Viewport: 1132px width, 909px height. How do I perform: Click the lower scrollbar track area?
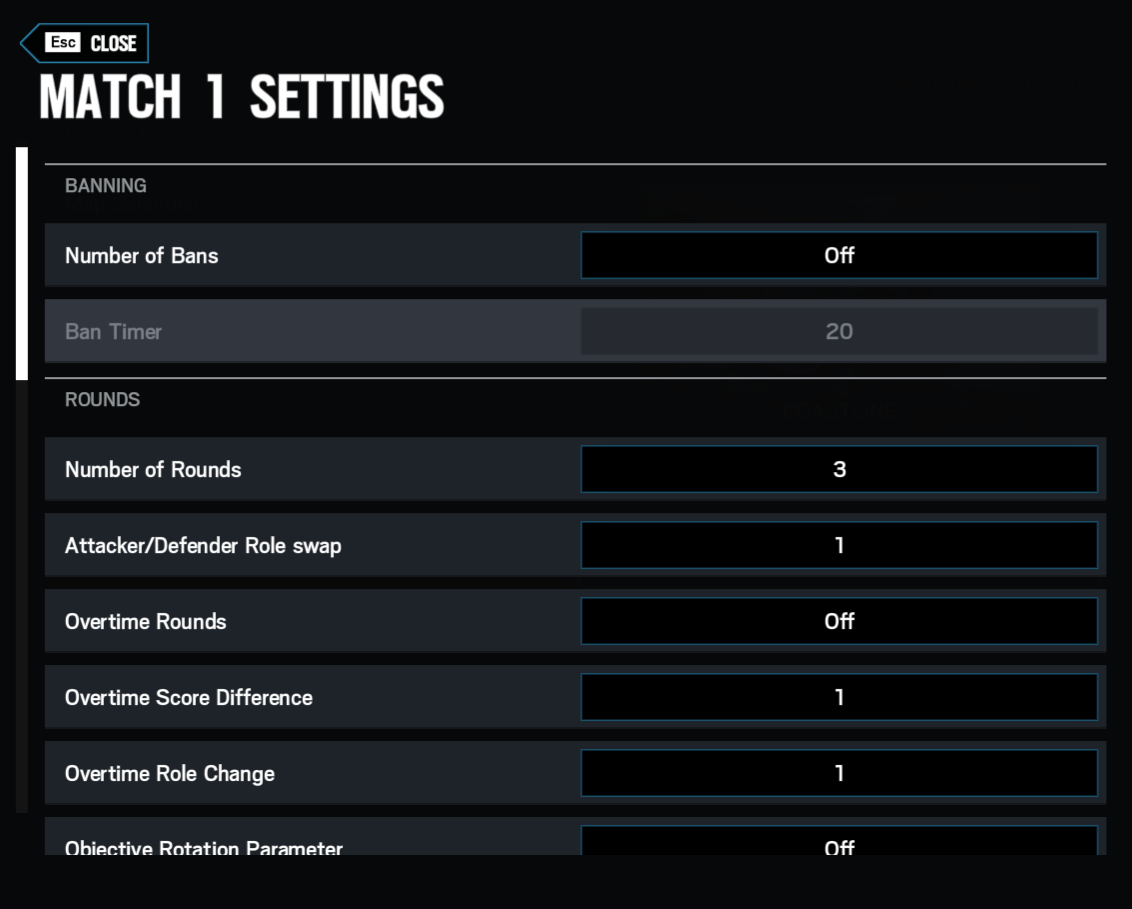pos(21,600)
